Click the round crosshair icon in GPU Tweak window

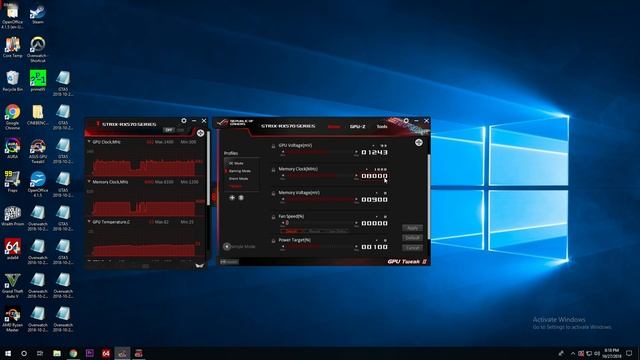[x=418, y=142]
